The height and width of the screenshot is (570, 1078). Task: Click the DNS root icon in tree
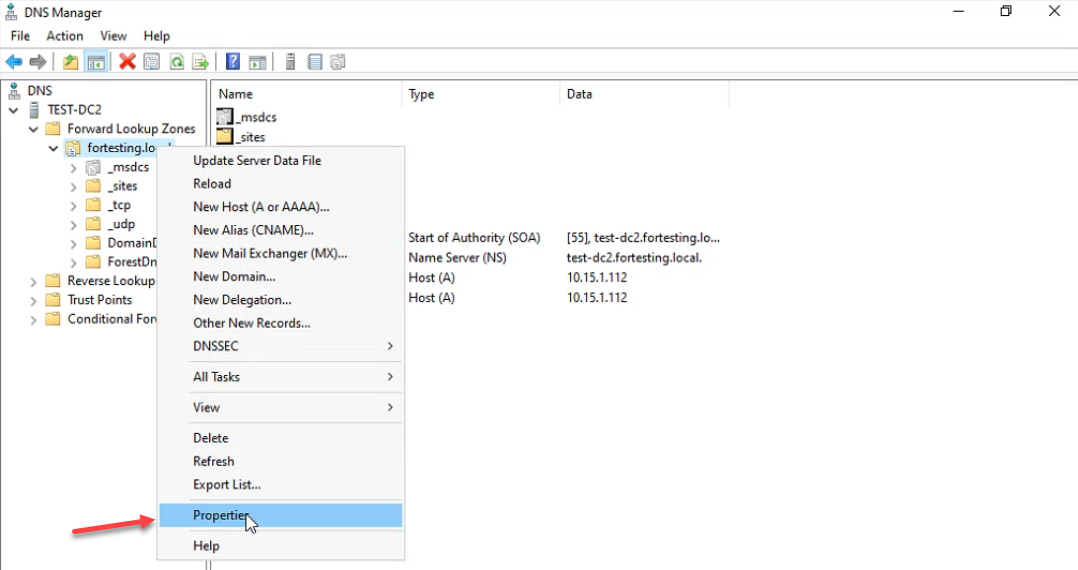pos(14,90)
